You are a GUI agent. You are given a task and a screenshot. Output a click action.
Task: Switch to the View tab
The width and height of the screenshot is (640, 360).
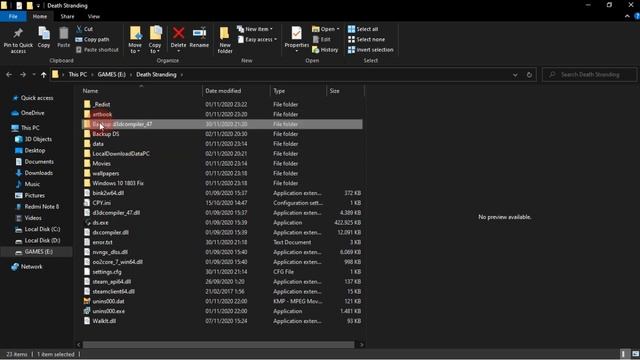pyautogui.click(x=93, y=16)
